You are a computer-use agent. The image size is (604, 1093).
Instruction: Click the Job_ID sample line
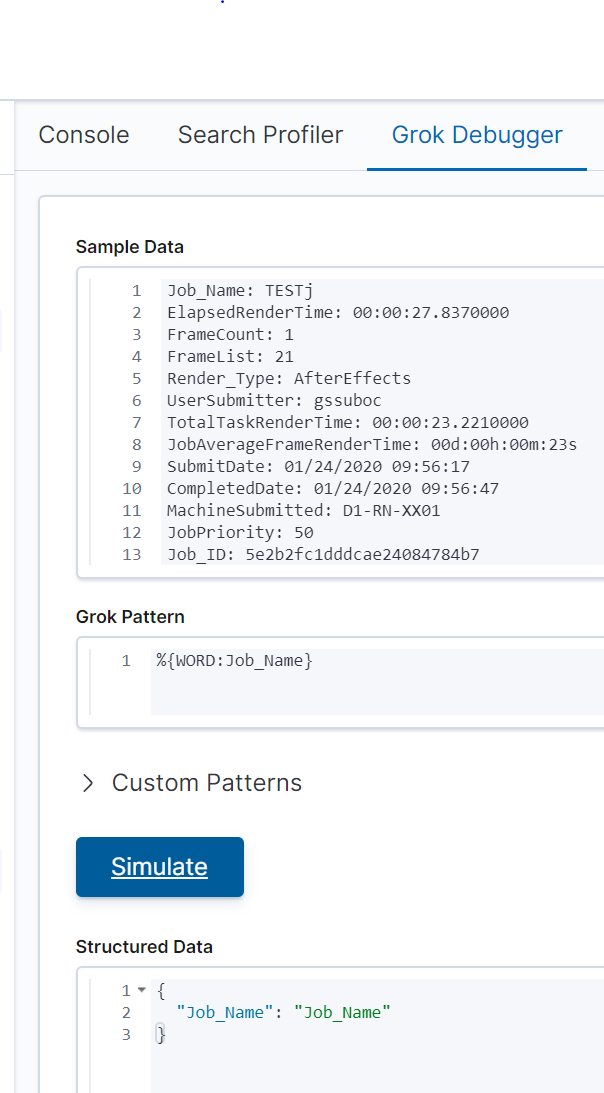click(323, 555)
